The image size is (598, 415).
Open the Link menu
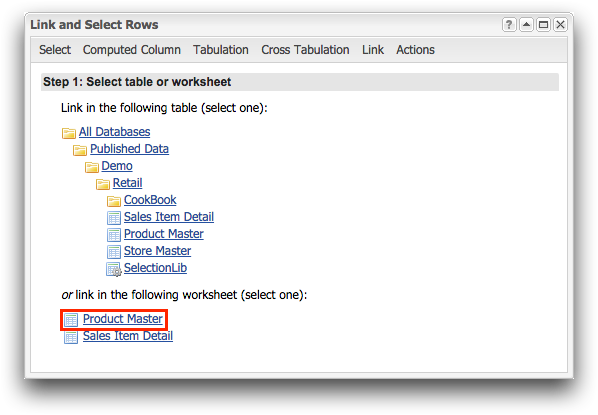[x=373, y=50]
